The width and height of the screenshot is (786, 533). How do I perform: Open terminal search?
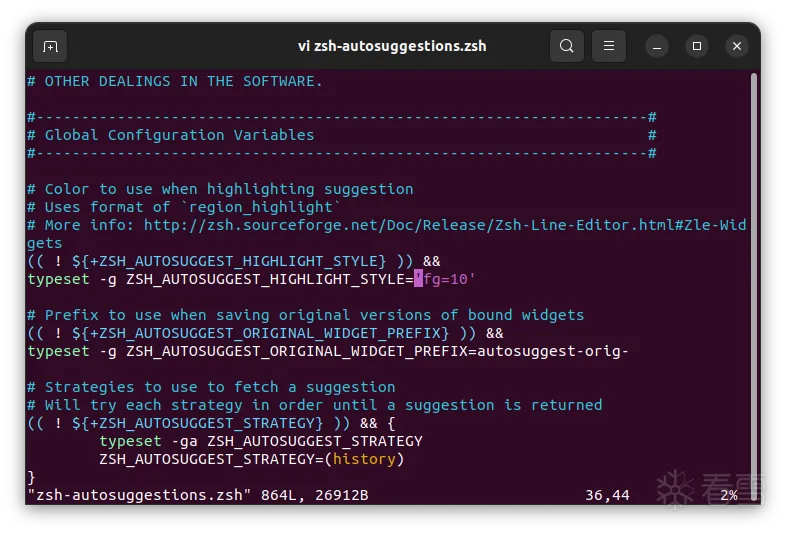tap(566, 46)
